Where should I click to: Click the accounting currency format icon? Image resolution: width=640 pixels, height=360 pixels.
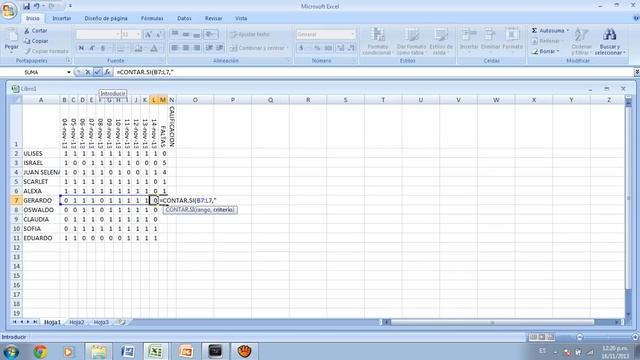click(302, 48)
